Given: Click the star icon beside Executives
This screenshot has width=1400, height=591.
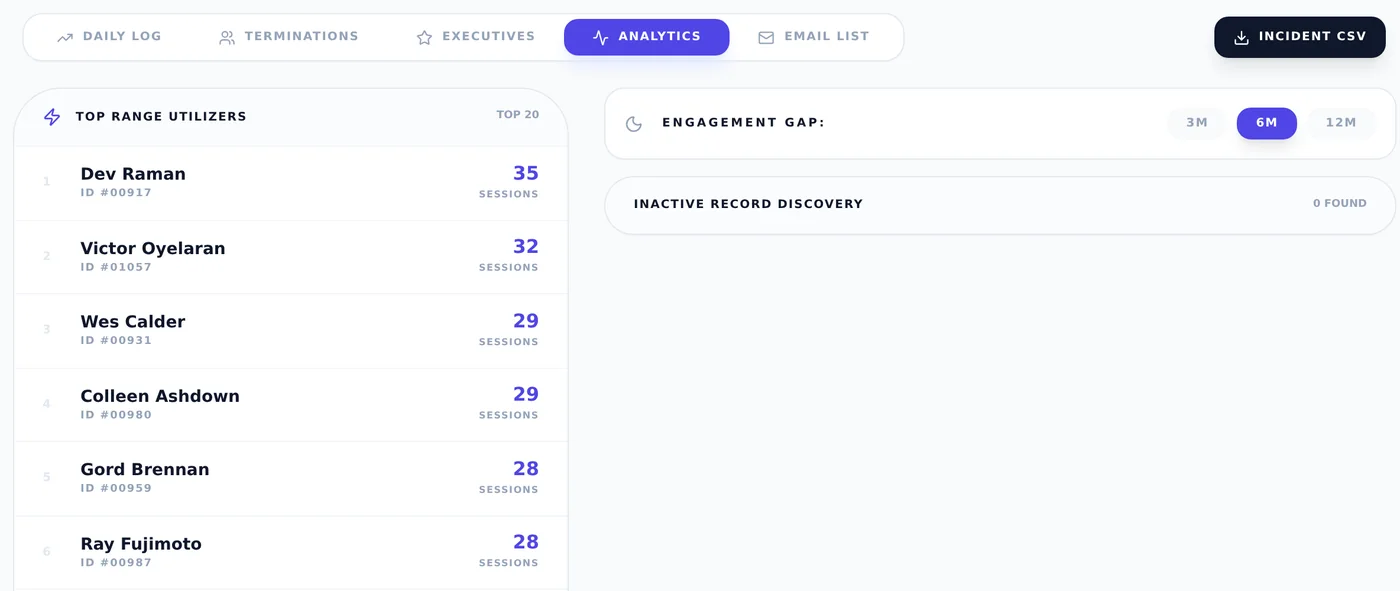Looking at the screenshot, I should tap(424, 37).
